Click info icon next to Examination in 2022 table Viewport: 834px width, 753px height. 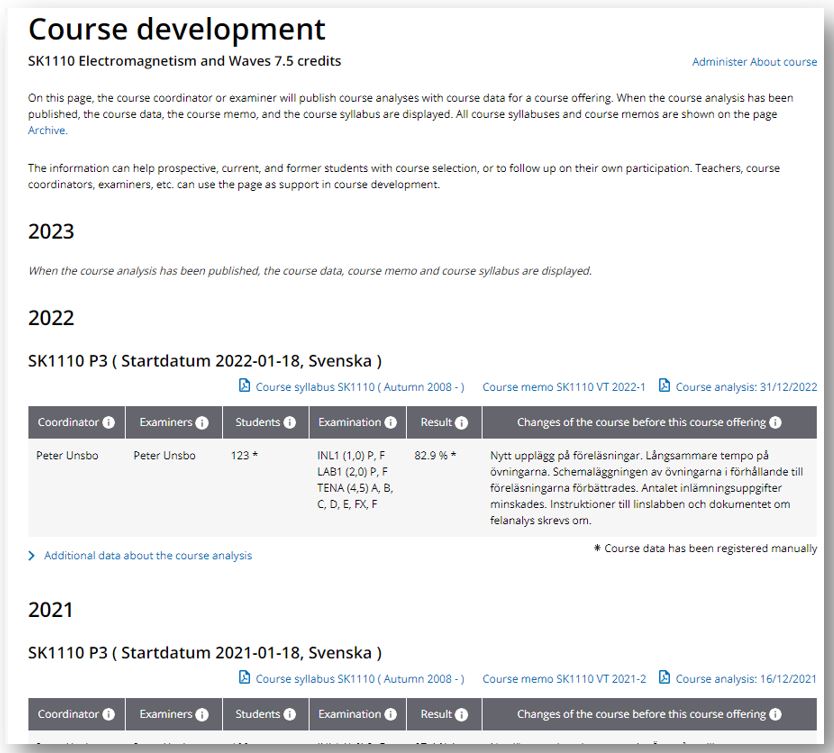coord(391,423)
